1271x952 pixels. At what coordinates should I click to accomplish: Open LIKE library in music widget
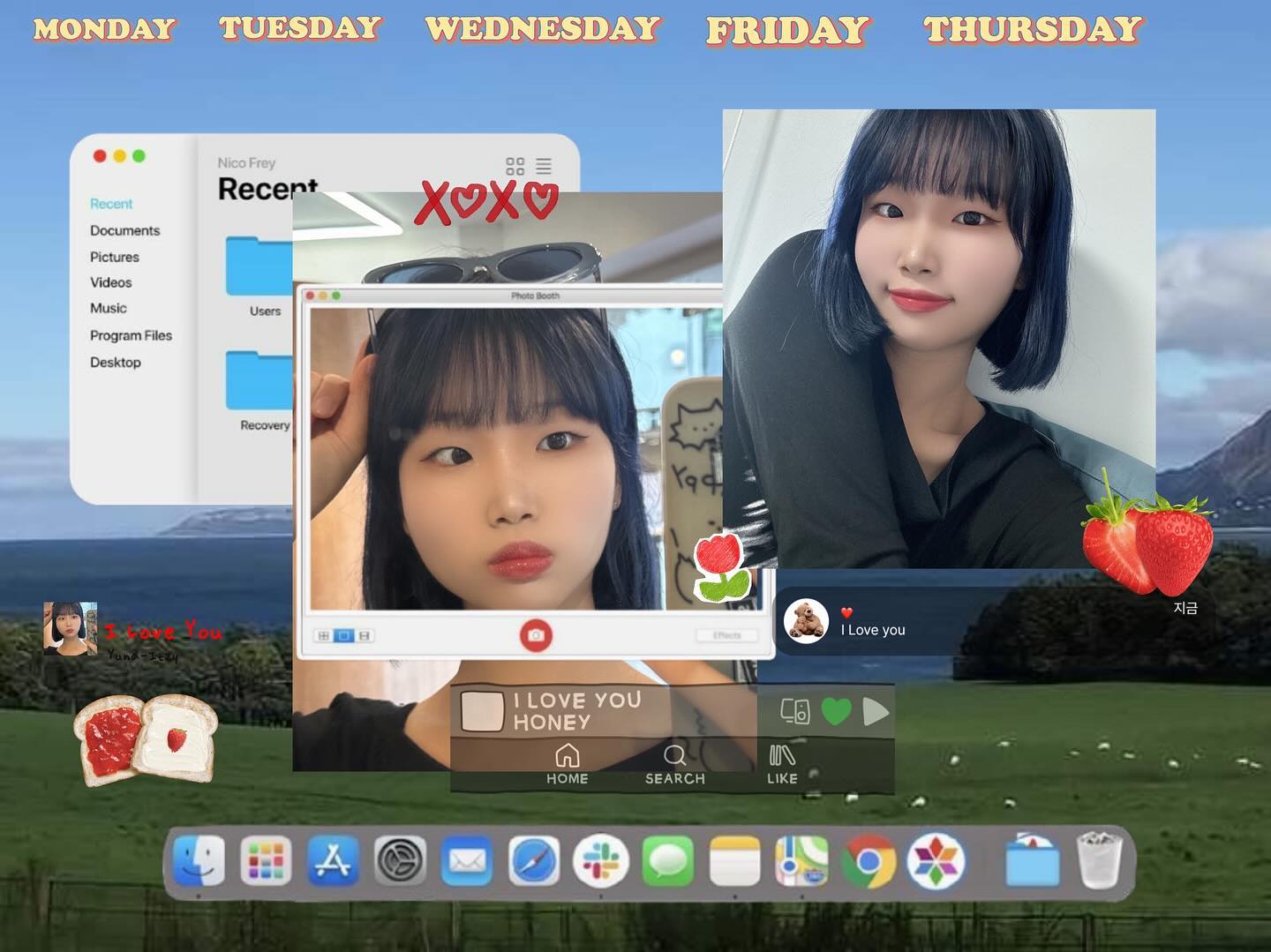782,764
